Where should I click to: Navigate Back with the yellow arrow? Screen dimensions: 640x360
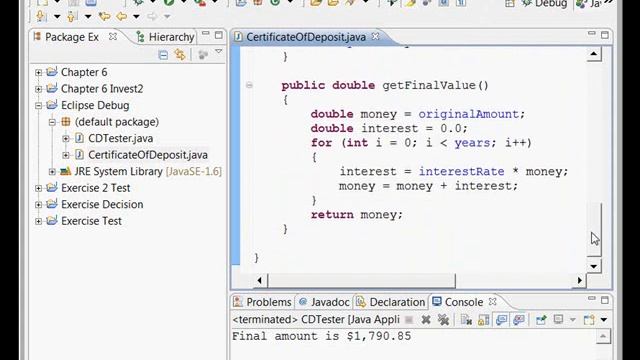(x=122, y=17)
